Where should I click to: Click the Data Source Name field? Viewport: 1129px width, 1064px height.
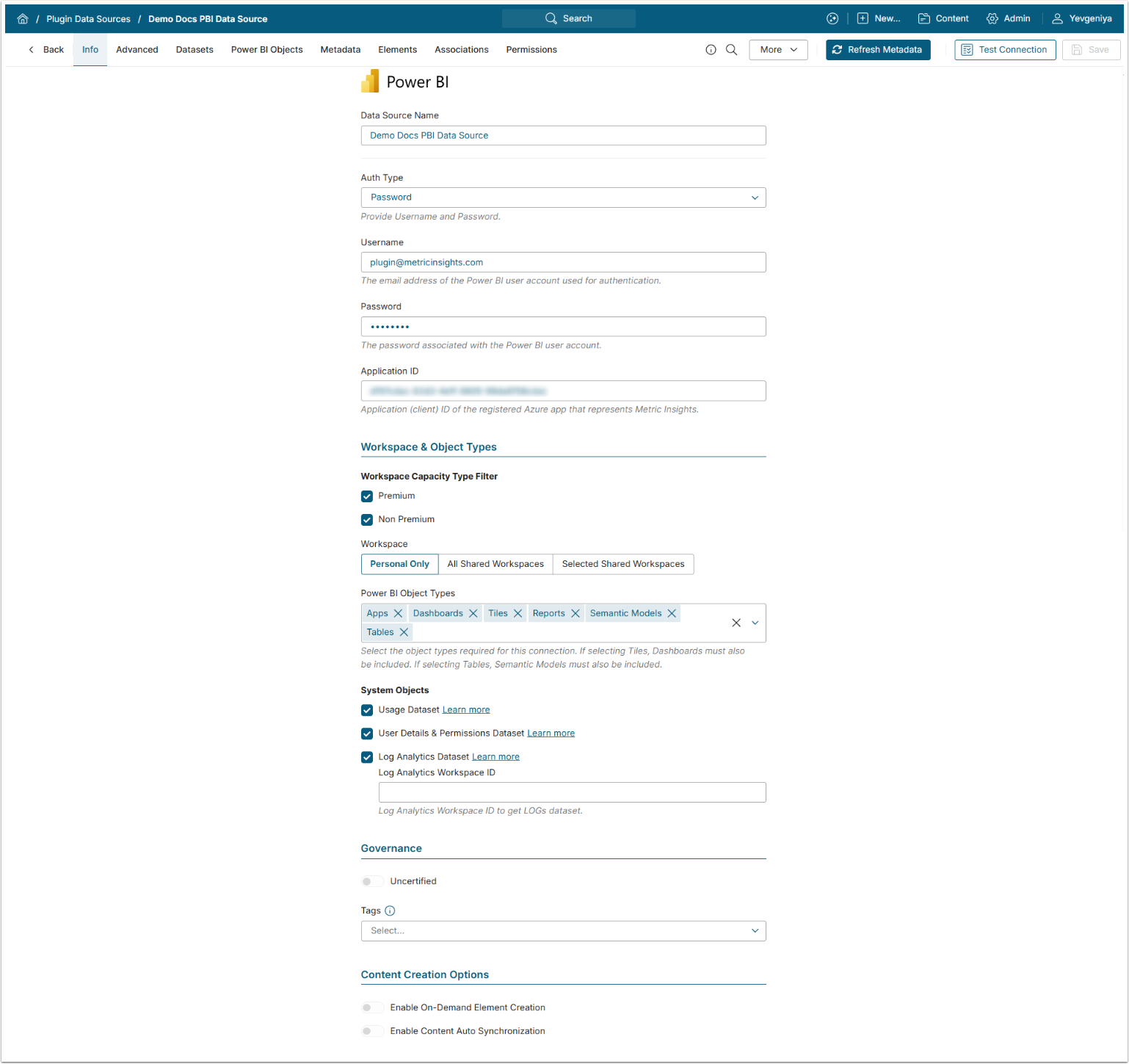(563, 136)
